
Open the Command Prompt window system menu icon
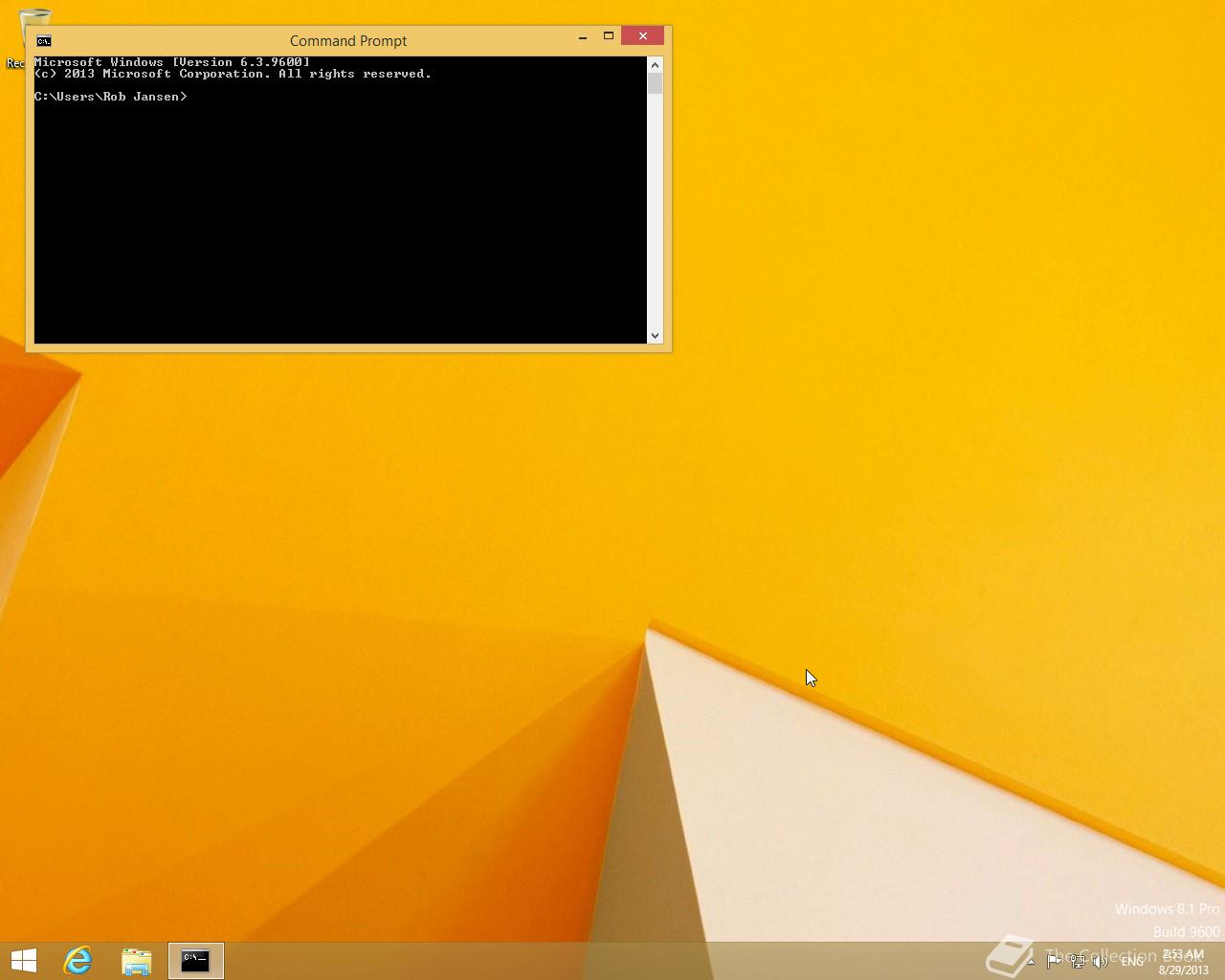point(43,40)
